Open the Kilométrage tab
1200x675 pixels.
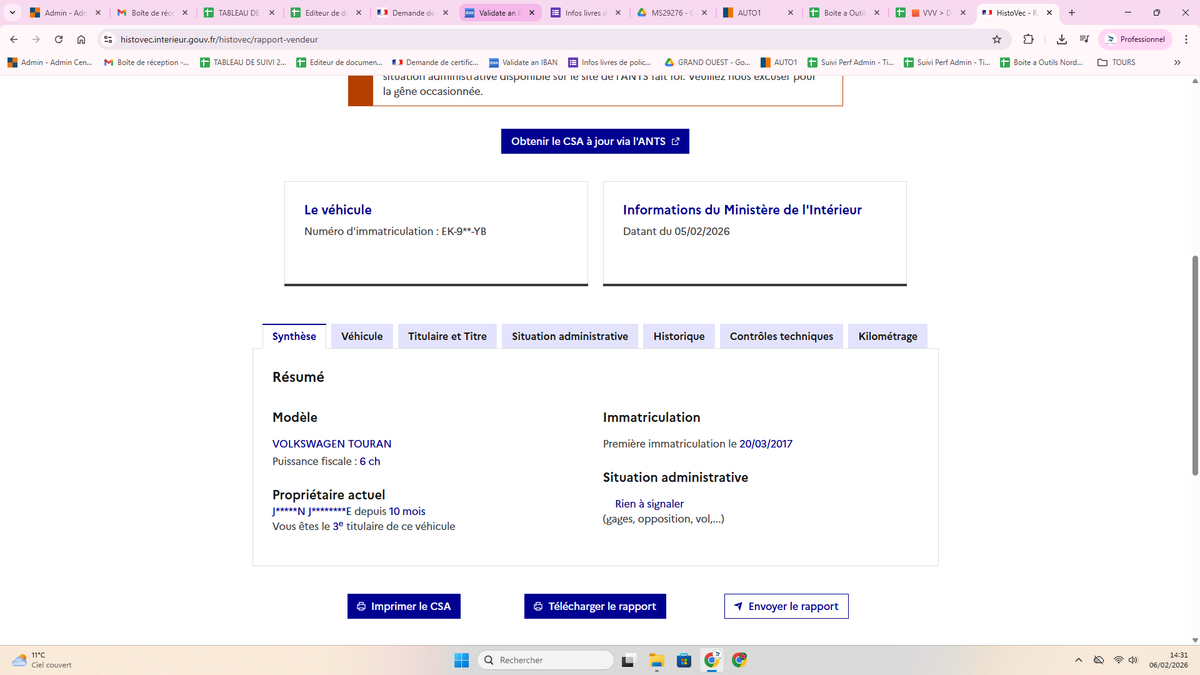click(888, 336)
